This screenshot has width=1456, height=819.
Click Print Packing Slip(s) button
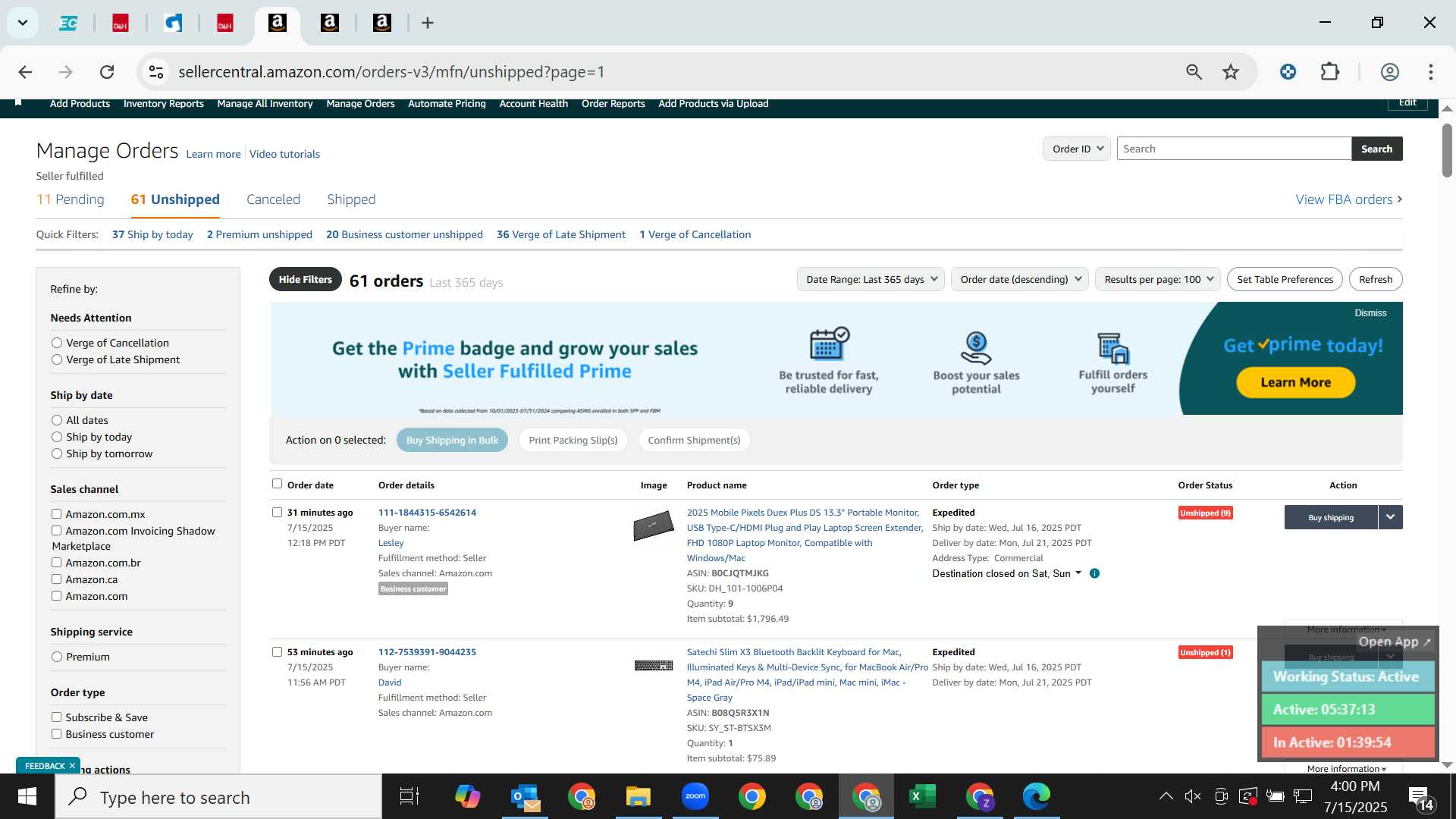(573, 440)
